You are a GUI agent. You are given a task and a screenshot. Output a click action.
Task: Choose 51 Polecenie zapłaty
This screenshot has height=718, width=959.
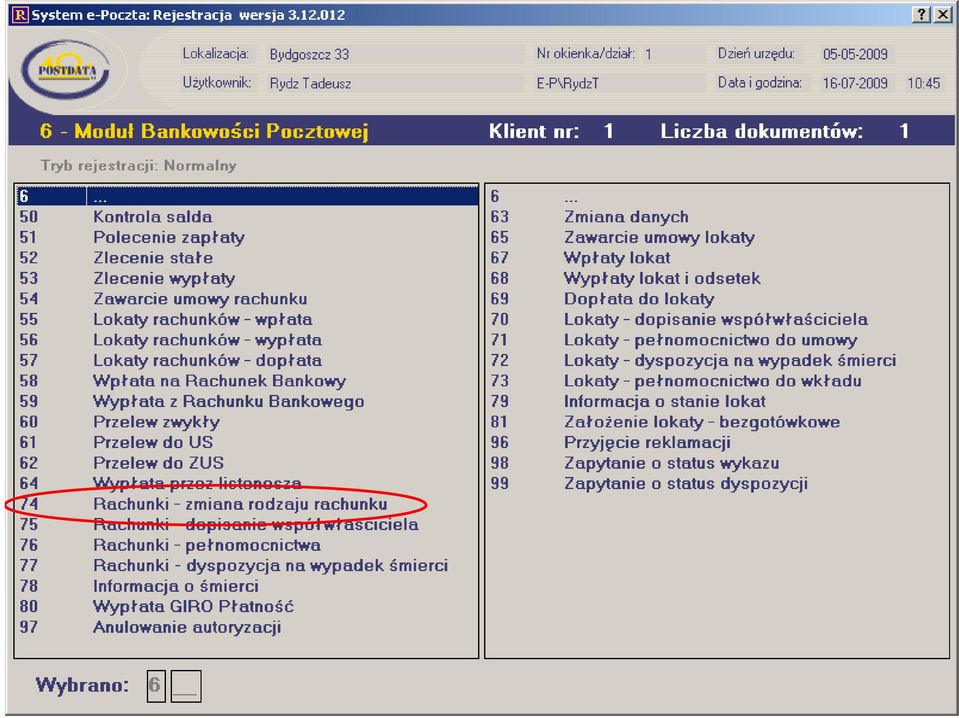[x=246, y=237]
